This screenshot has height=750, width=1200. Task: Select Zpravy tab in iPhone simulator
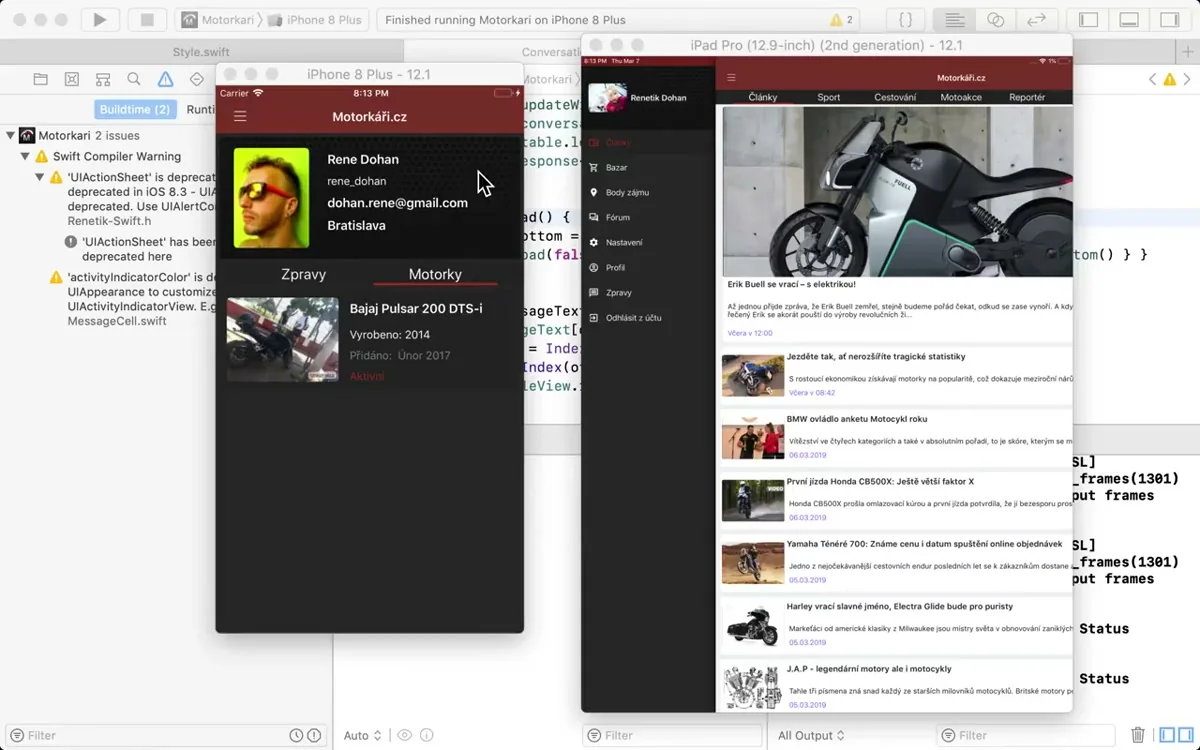tap(303, 274)
